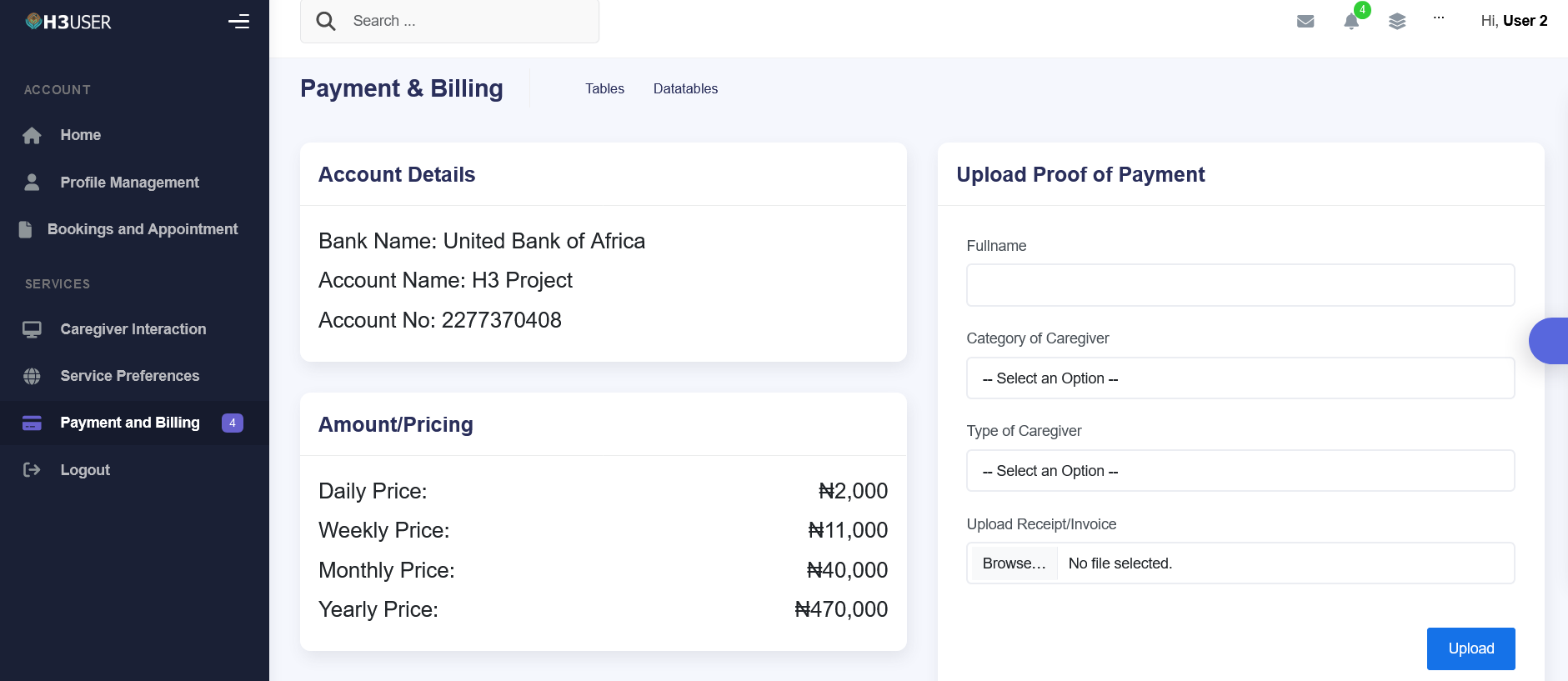Open the three-dots more menu
Viewport: 1568px width, 681px height.
pyautogui.click(x=1439, y=18)
